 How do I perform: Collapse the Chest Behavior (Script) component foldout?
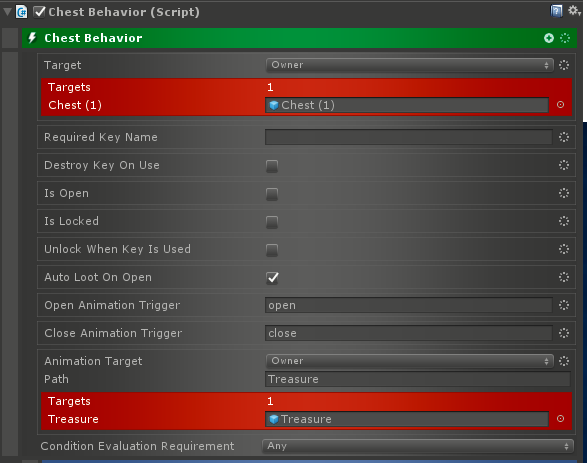(7, 12)
